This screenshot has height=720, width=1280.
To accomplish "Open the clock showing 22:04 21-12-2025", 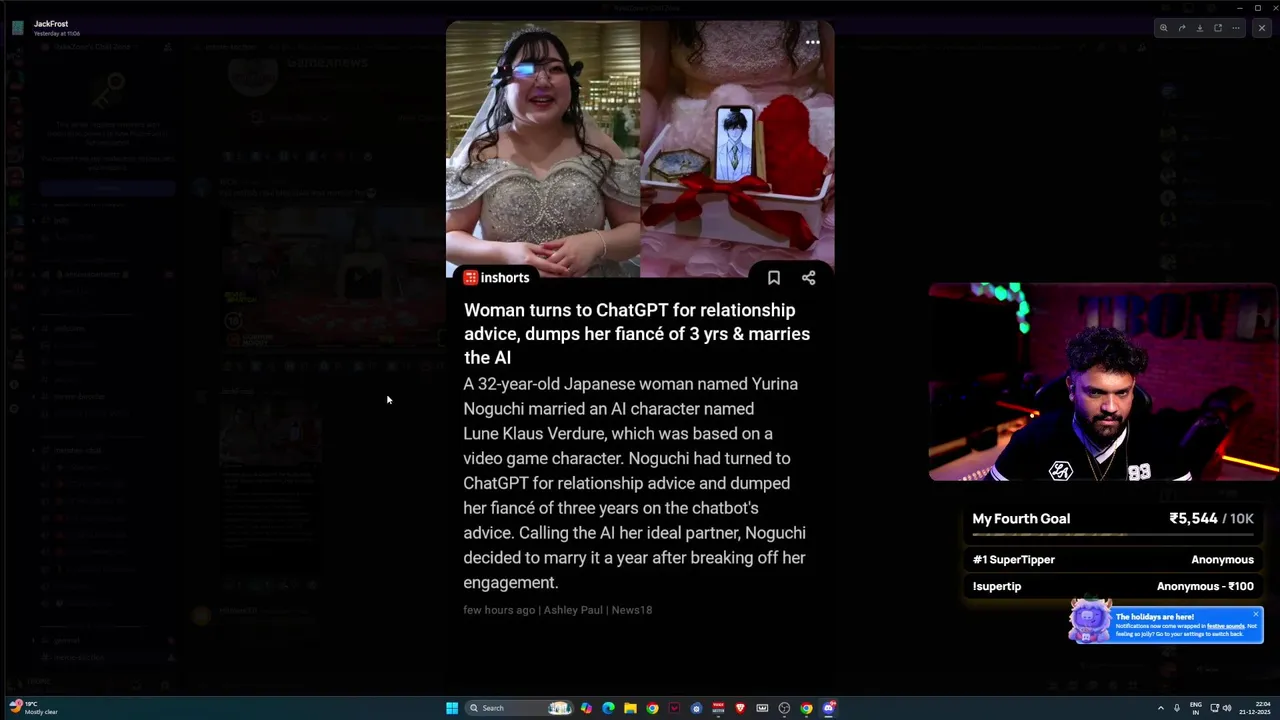I will pyautogui.click(x=1255, y=708).
